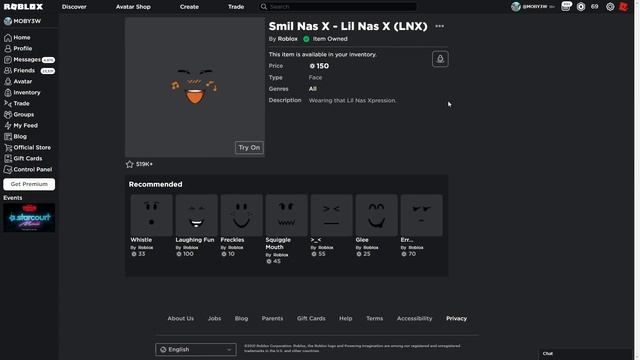This screenshot has height=360, width=640.
Task: Open the Help footer link
Action: tap(345, 318)
